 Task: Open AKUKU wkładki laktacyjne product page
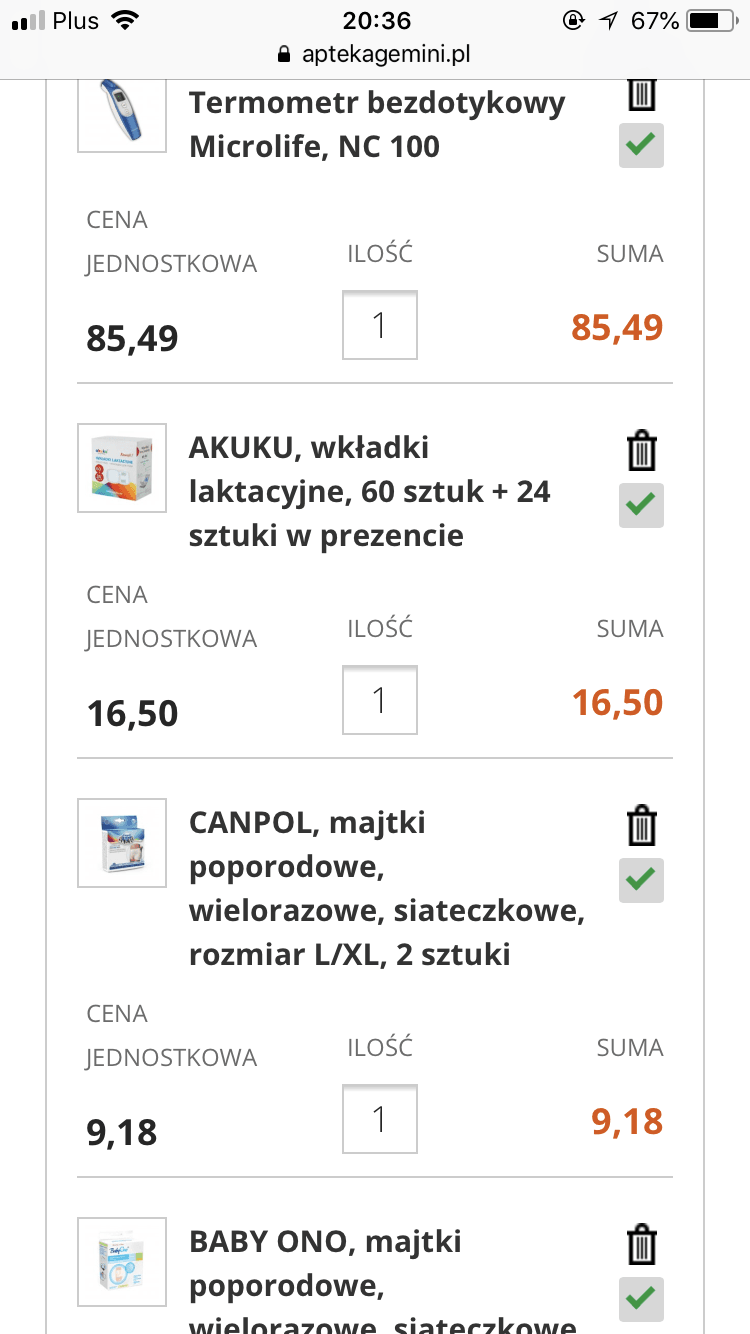(370, 491)
